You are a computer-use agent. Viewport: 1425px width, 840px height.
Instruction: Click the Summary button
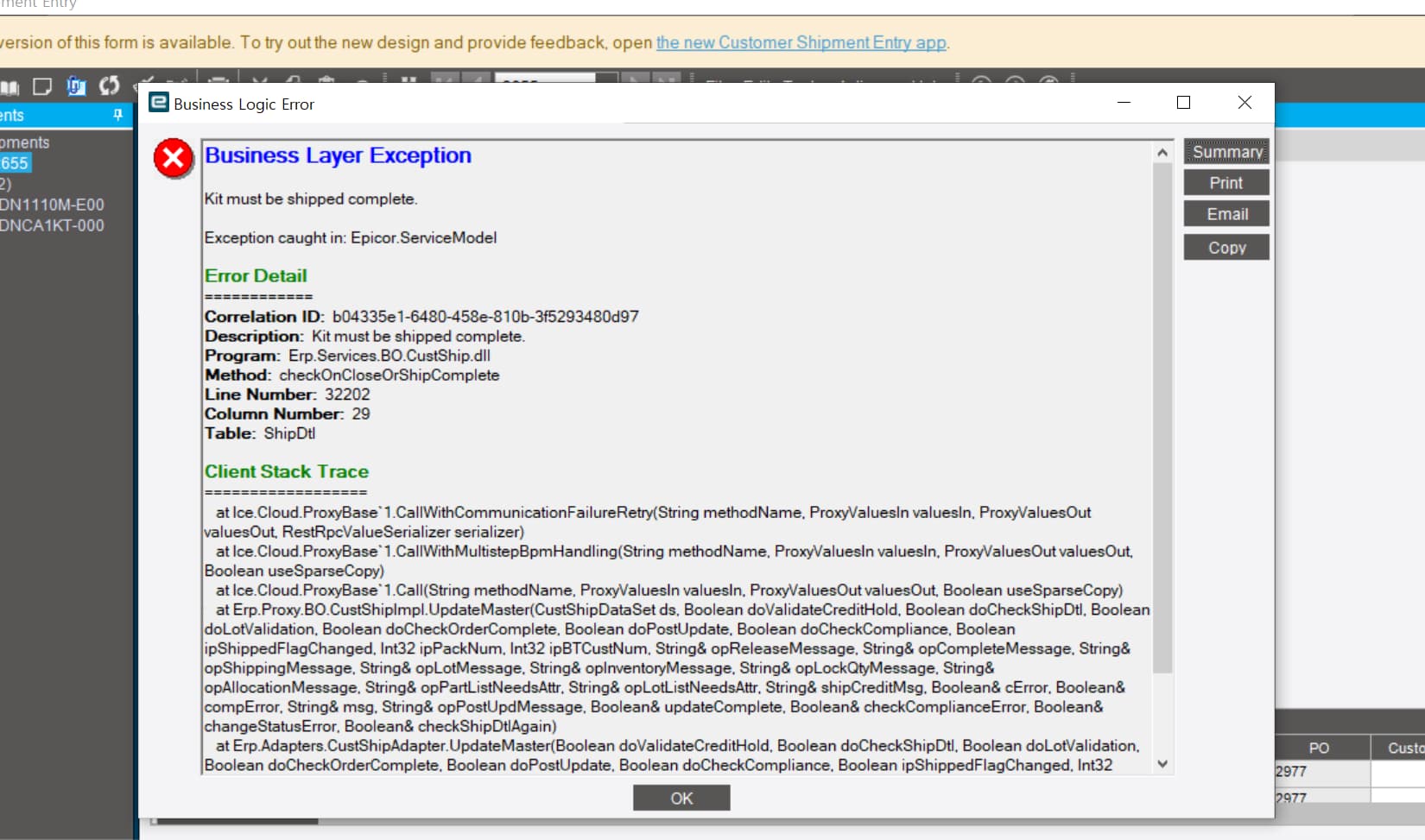click(1226, 152)
